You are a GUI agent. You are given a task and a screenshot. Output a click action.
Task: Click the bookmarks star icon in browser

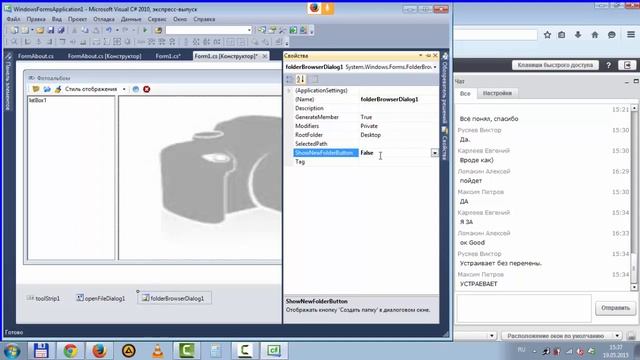coord(547,35)
